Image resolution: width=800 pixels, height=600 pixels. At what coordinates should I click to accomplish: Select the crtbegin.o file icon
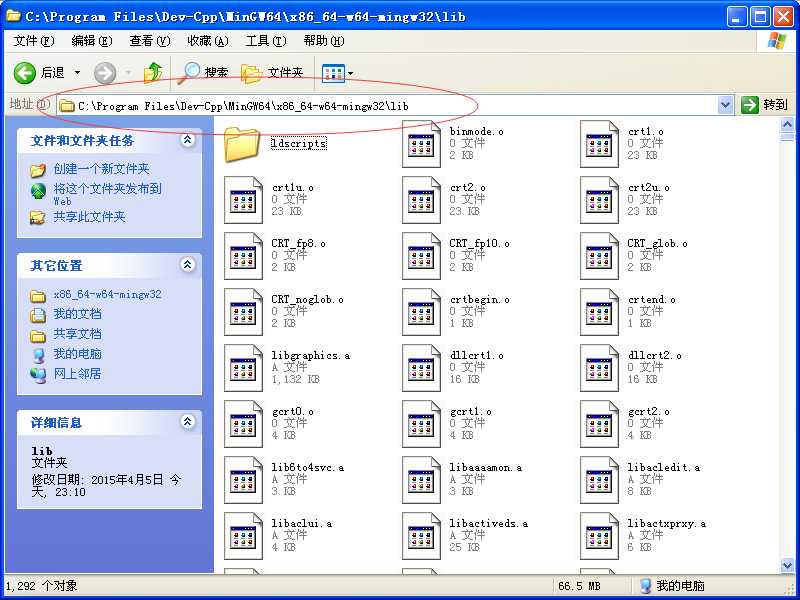(421, 312)
